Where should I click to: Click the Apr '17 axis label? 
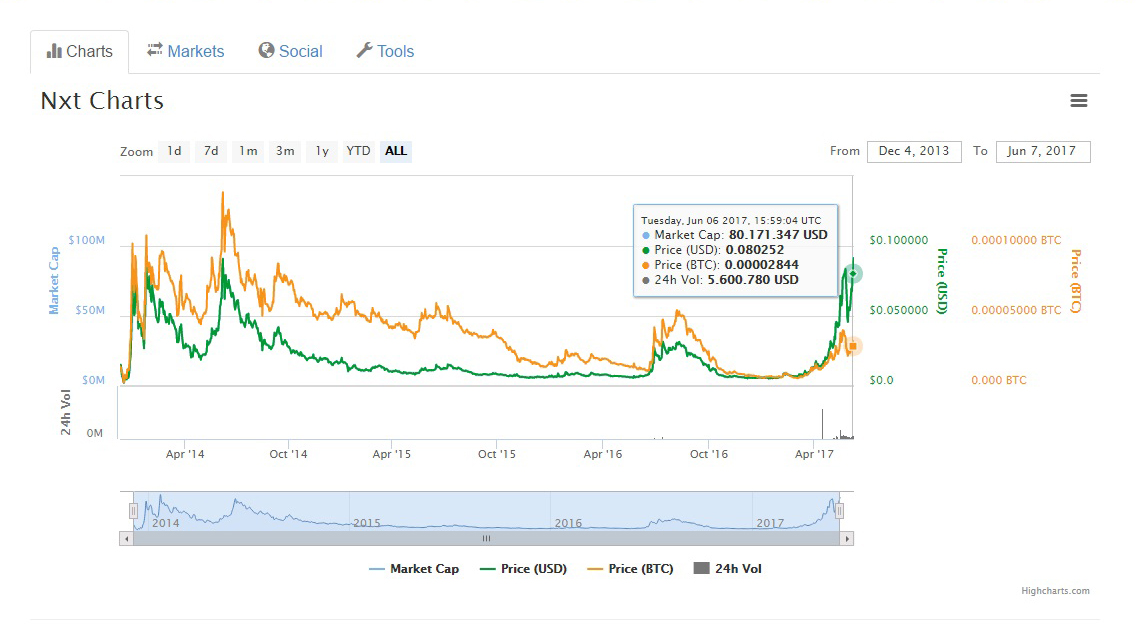pyautogui.click(x=814, y=454)
